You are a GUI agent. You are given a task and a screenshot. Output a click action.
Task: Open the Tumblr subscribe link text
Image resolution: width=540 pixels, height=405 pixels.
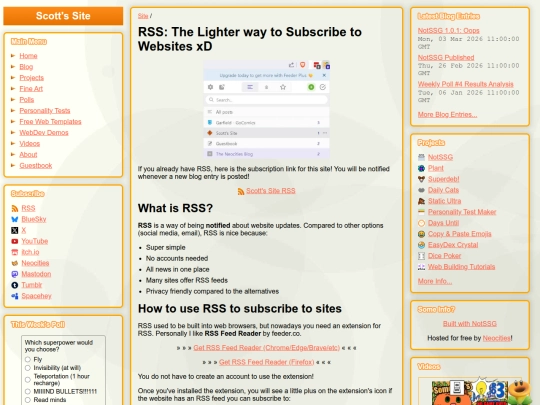(32, 285)
